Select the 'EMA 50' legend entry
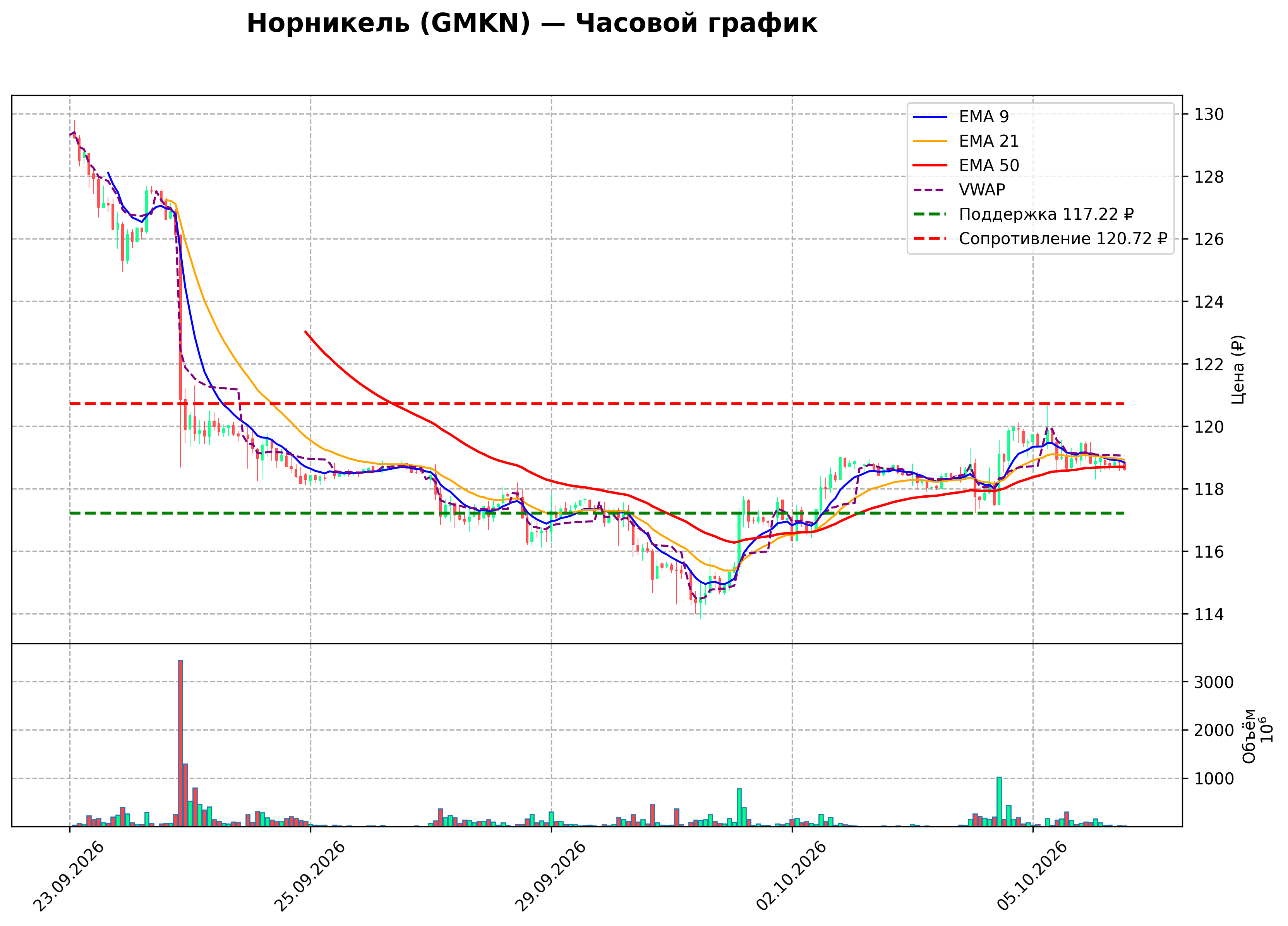This screenshot has width=1288, height=926. pos(989,165)
